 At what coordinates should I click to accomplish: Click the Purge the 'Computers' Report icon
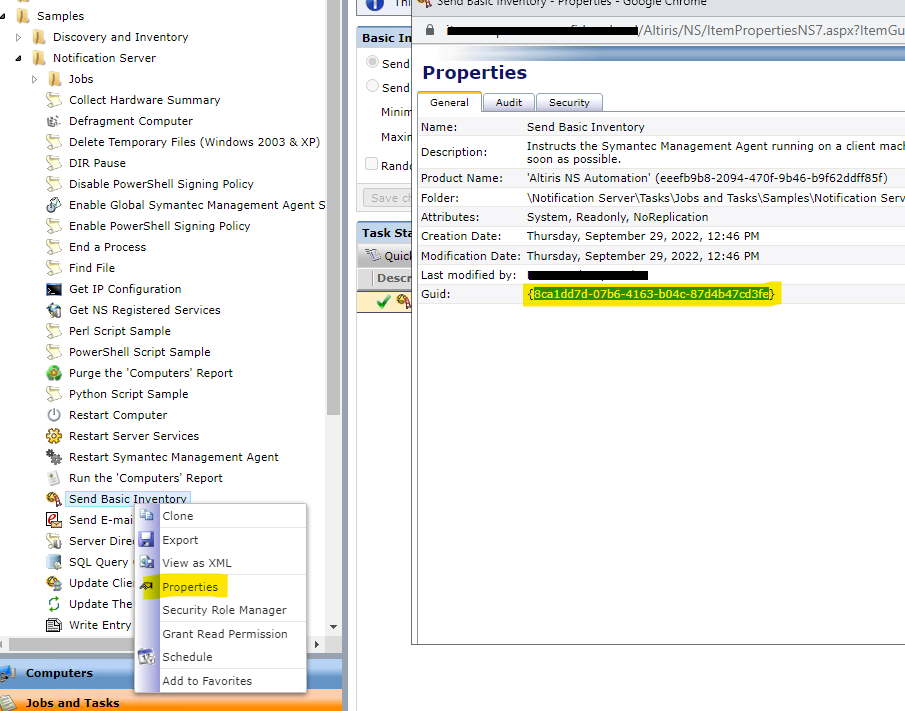coord(54,373)
